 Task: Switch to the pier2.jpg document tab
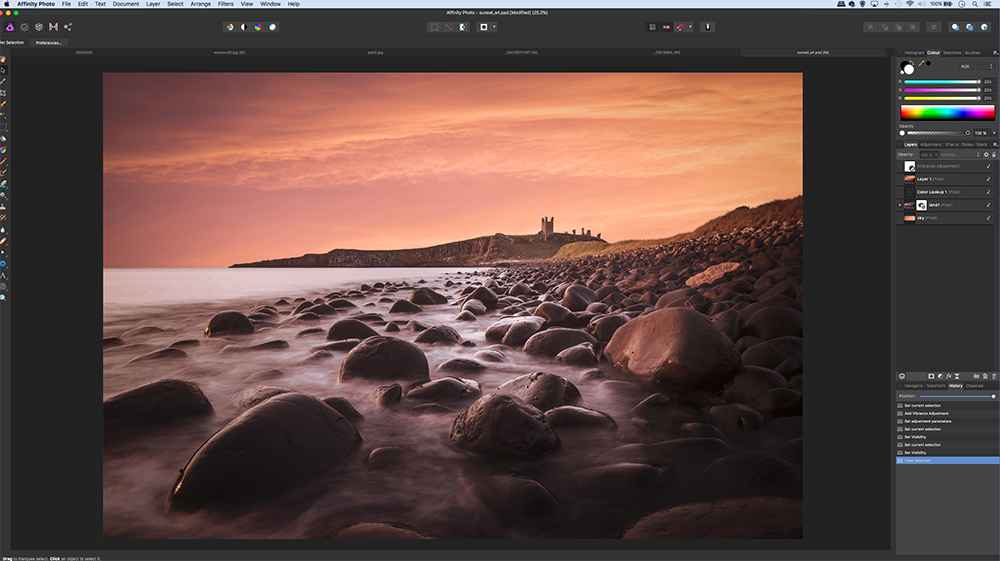375,52
